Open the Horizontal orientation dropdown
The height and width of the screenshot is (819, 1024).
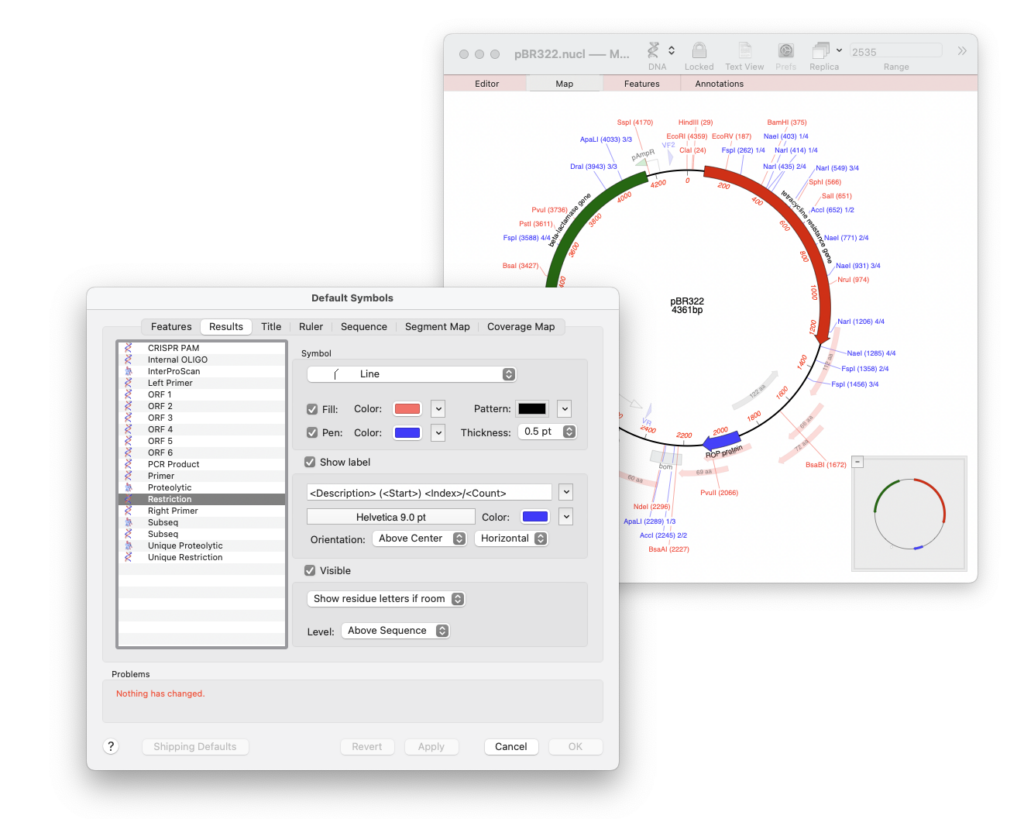[x=512, y=539]
